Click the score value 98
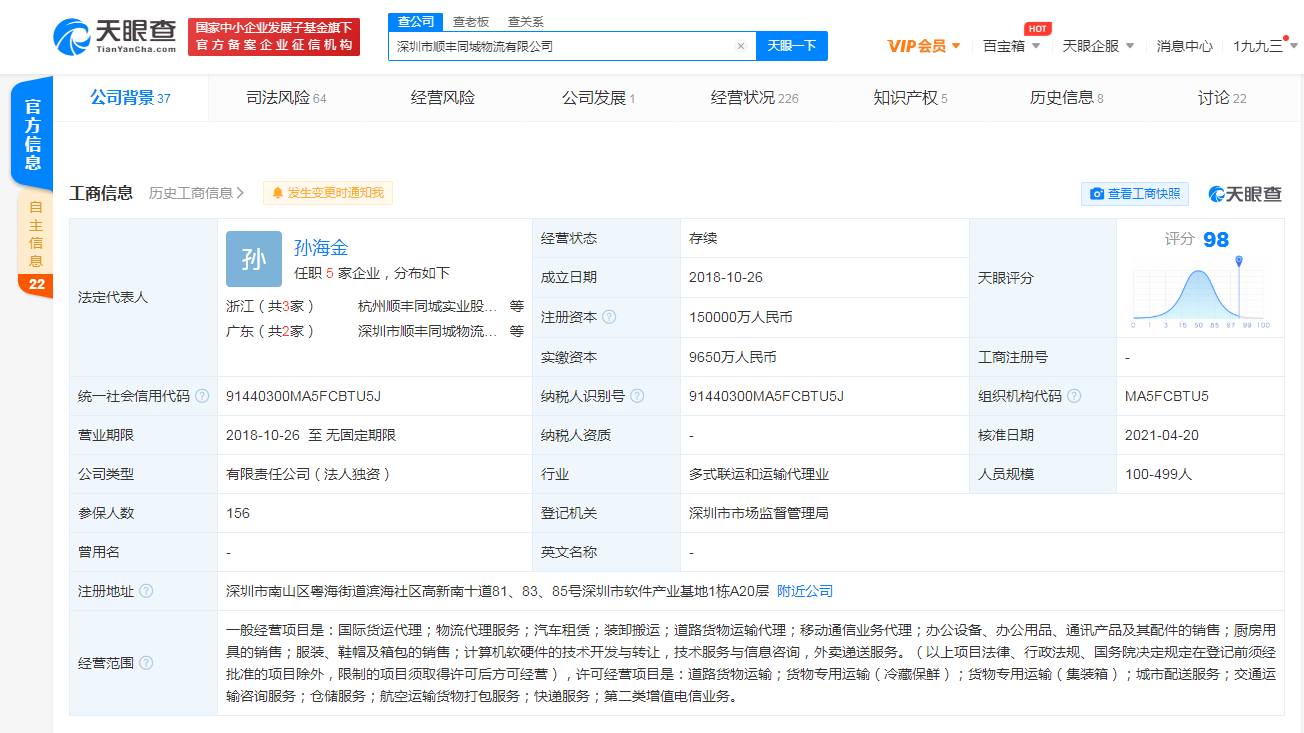The height and width of the screenshot is (733, 1304). pos(1216,239)
